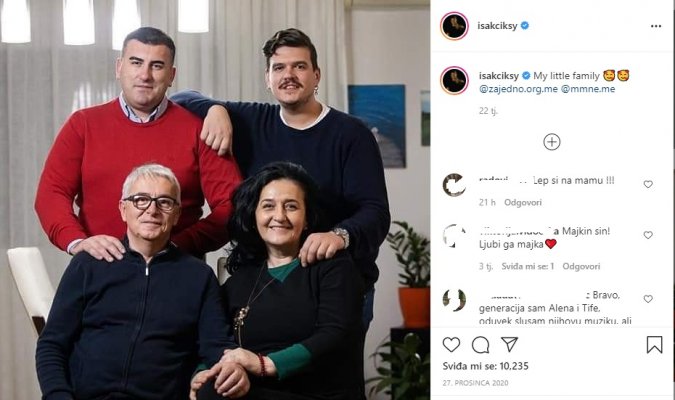Like the 'Bravo, generacija' comment

tap(648, 299)
